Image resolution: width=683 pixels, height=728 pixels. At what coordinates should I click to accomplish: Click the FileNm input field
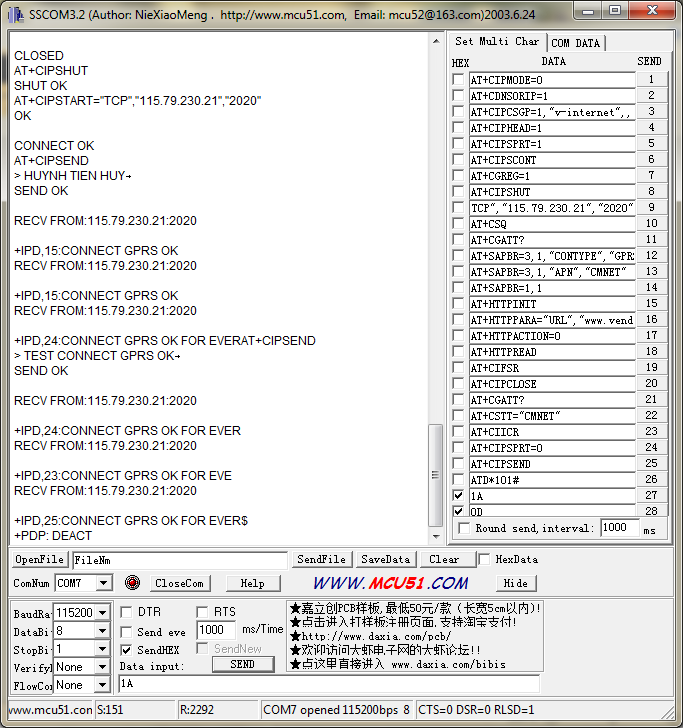click(x=180, y=560)
